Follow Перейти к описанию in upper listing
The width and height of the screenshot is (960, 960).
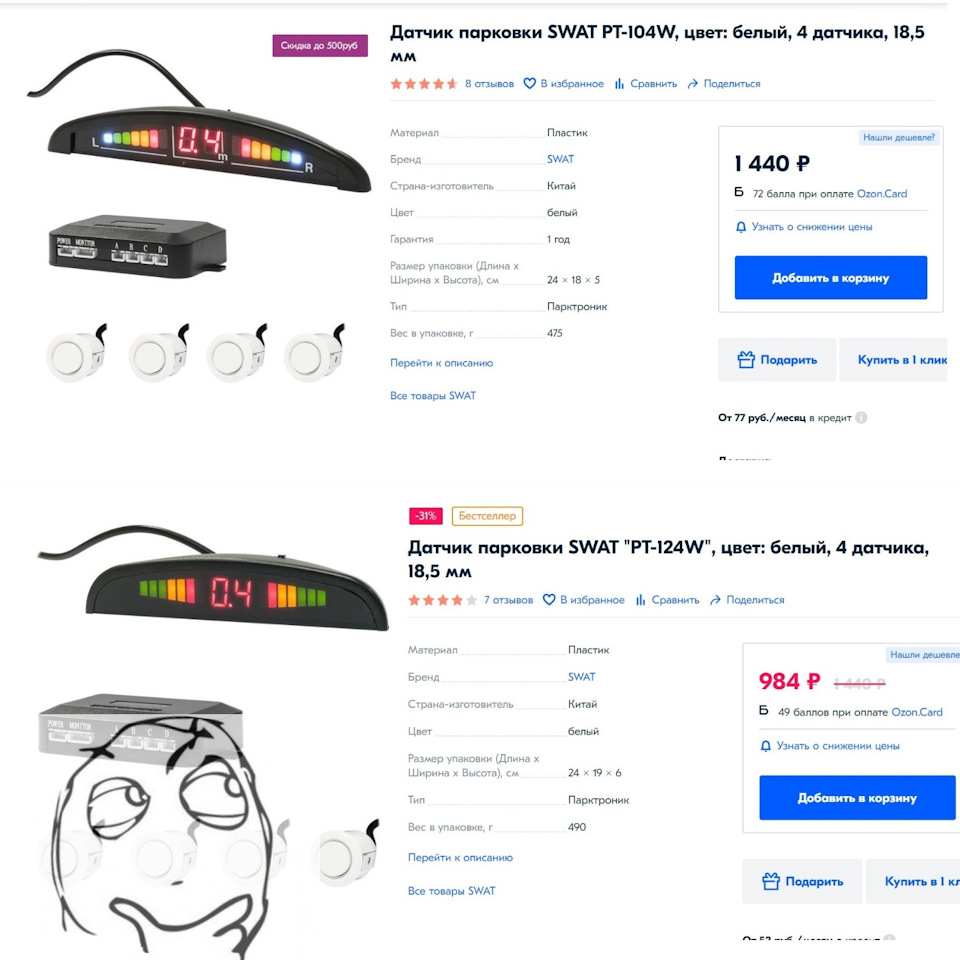(x=441, y=363)
